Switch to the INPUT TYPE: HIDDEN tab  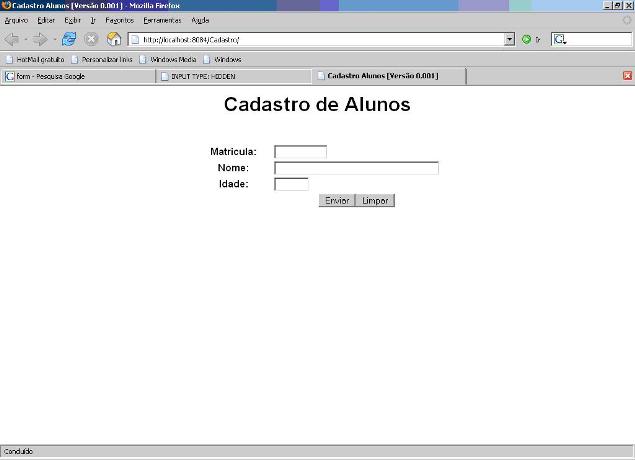[x=234, y=76]
